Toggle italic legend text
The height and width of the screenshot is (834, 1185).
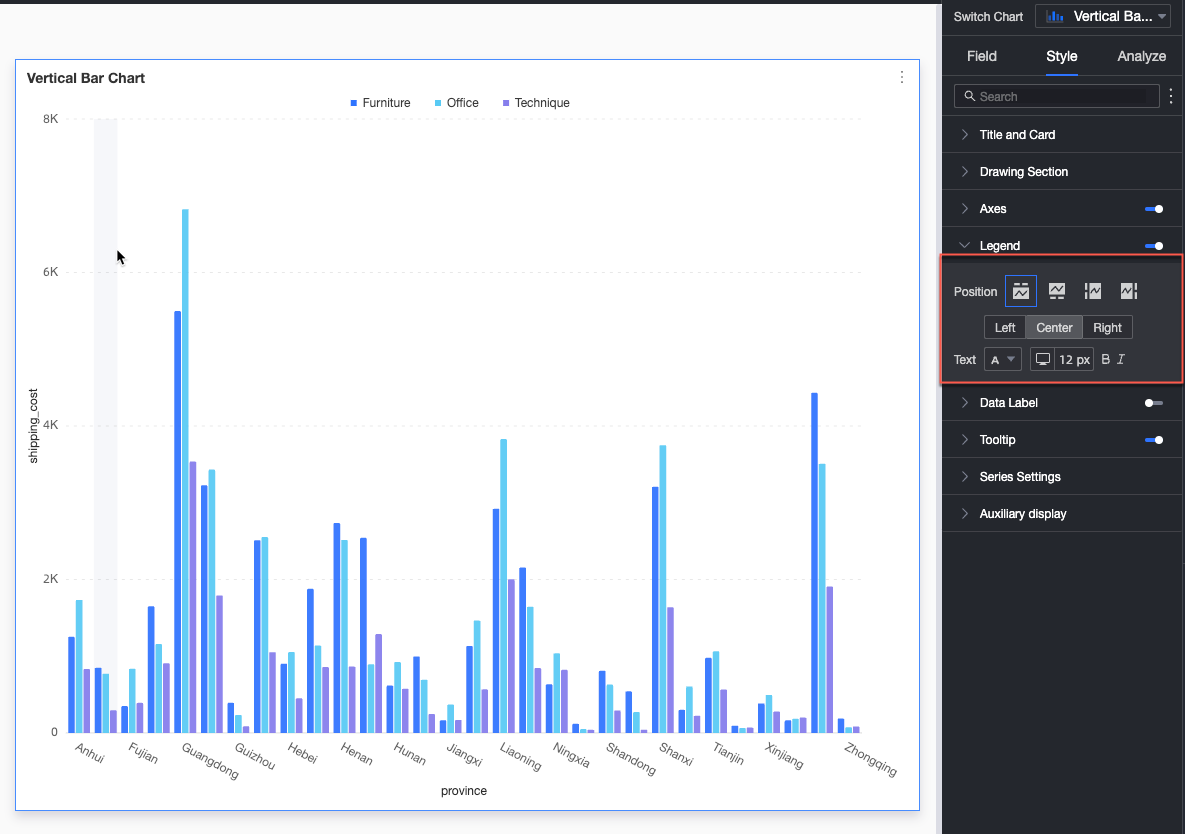tap(1121, 360)
